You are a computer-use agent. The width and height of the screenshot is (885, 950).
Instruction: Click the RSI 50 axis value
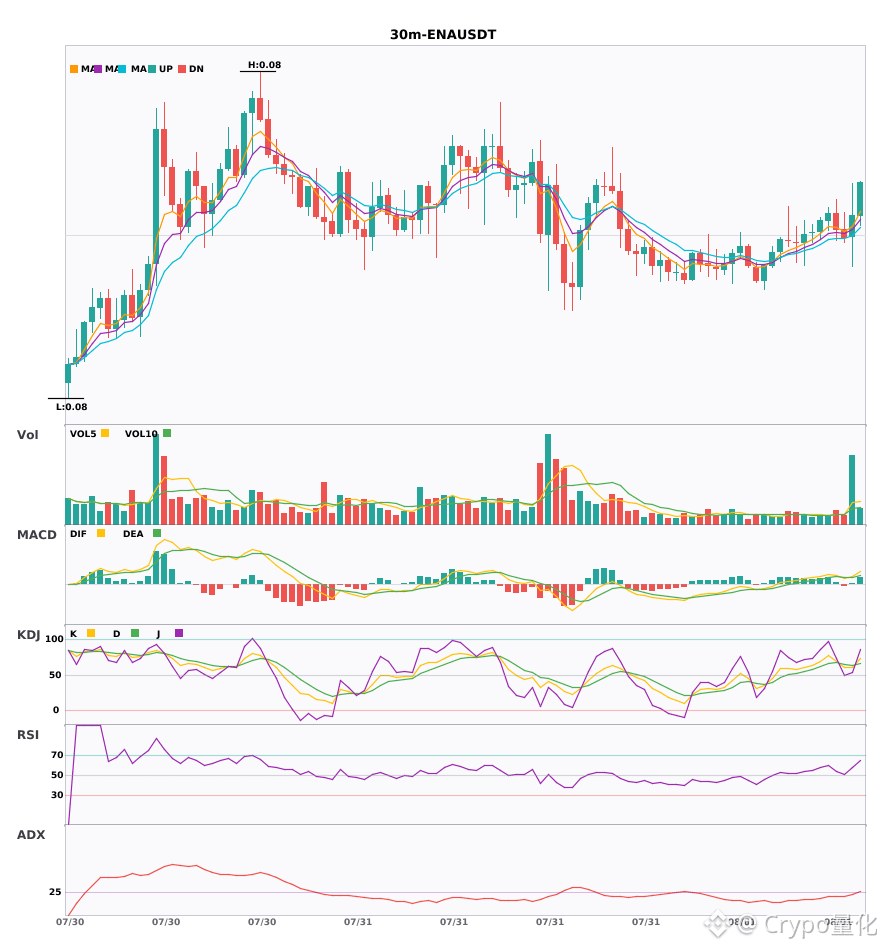pos(57,774)
